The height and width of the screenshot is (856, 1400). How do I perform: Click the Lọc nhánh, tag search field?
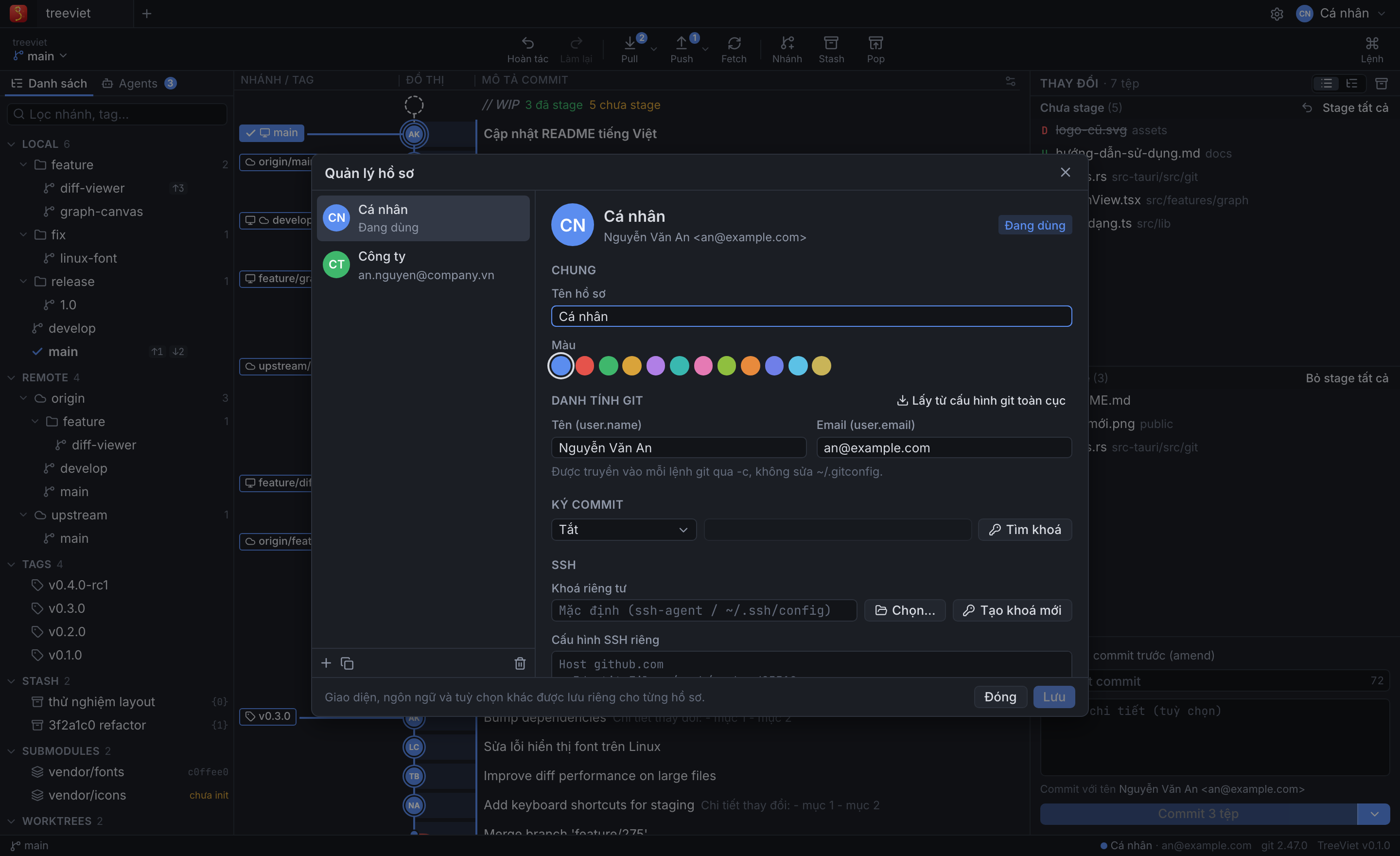pyautogui.click(x=117, y=114)
